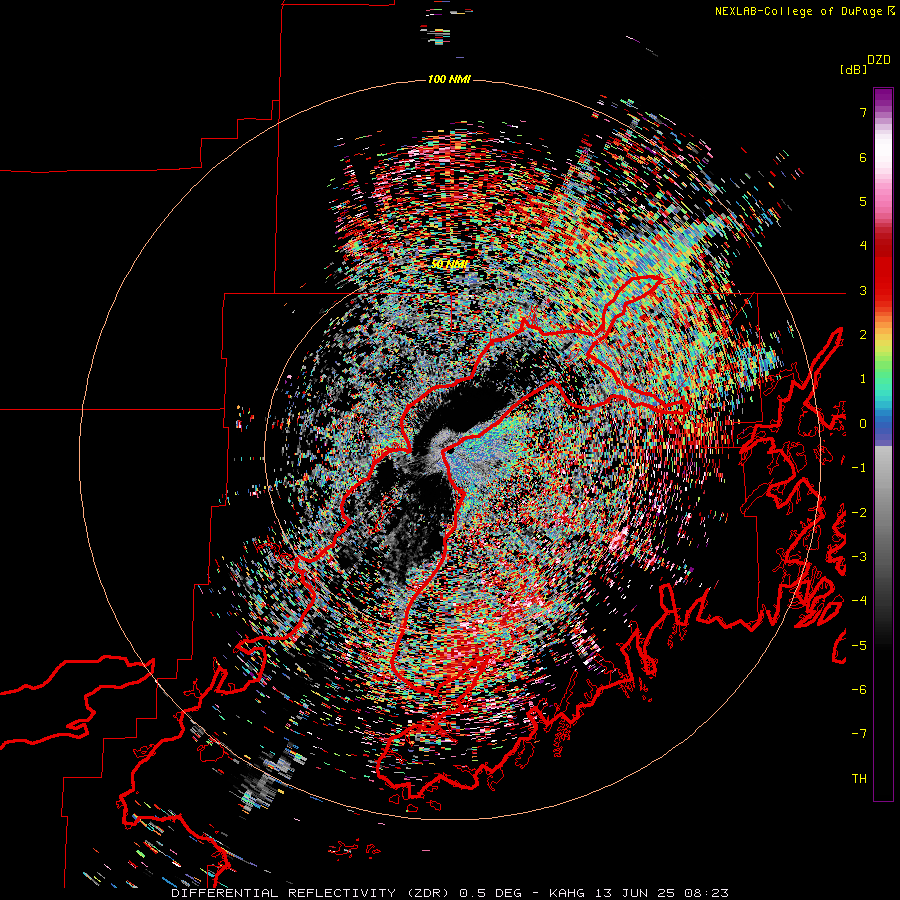Click the 2 dB scale label
The image size is (900, 900).
tap(863, 335)
